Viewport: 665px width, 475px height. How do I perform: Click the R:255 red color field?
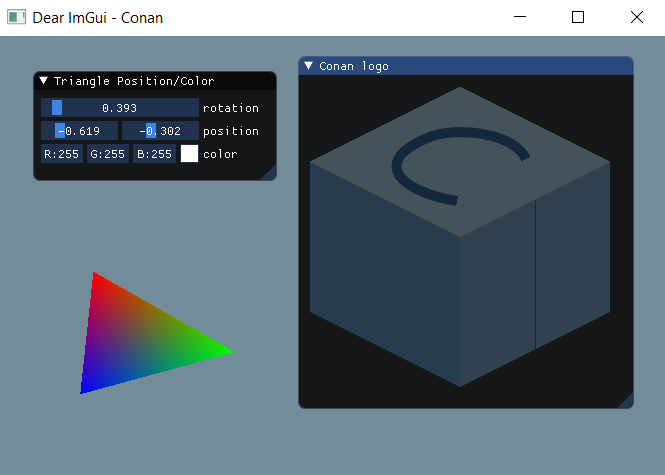(62, 154)
